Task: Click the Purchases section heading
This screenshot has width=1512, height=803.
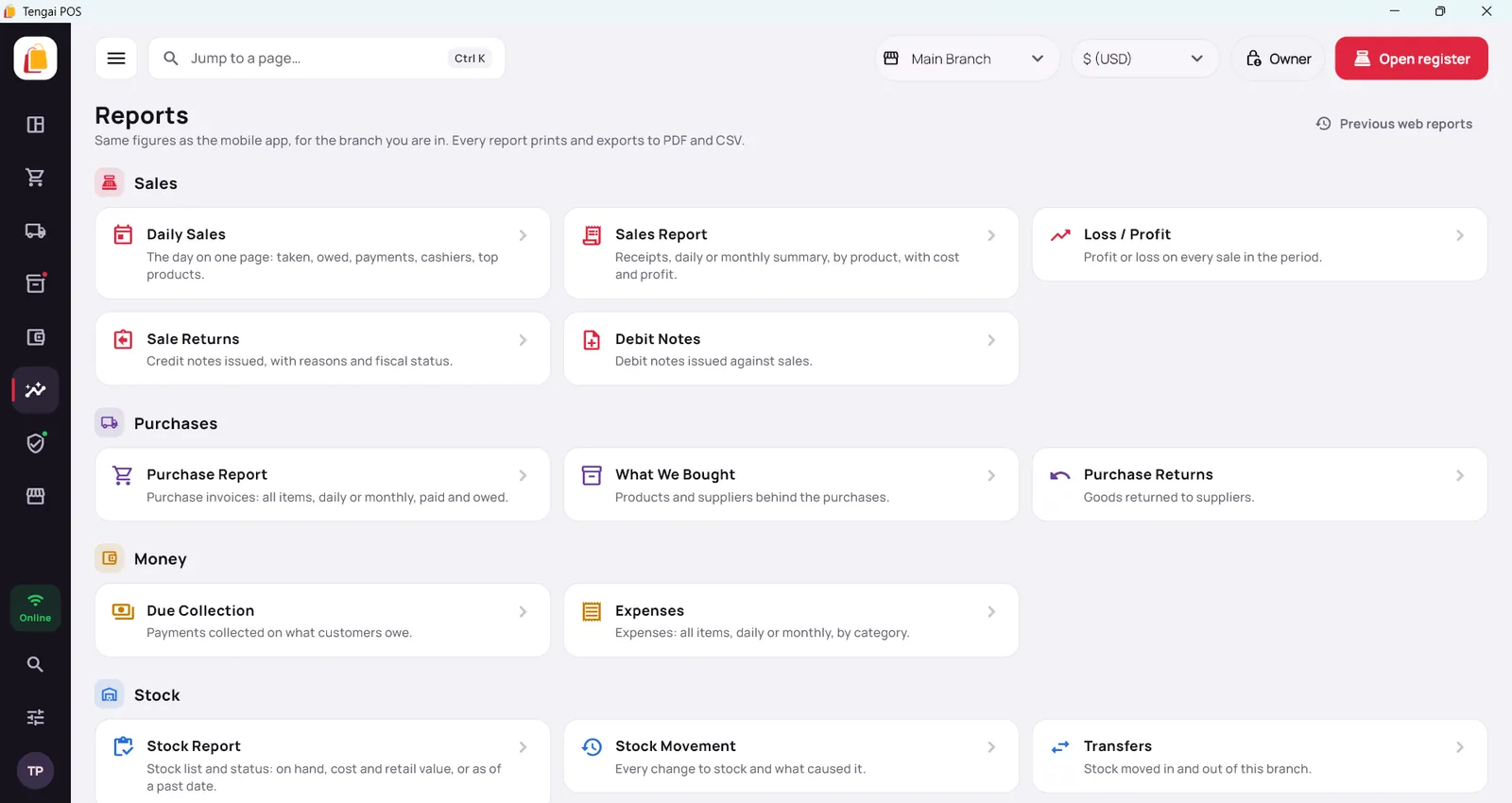Action: pyautogui.click(x=176, y=423)
